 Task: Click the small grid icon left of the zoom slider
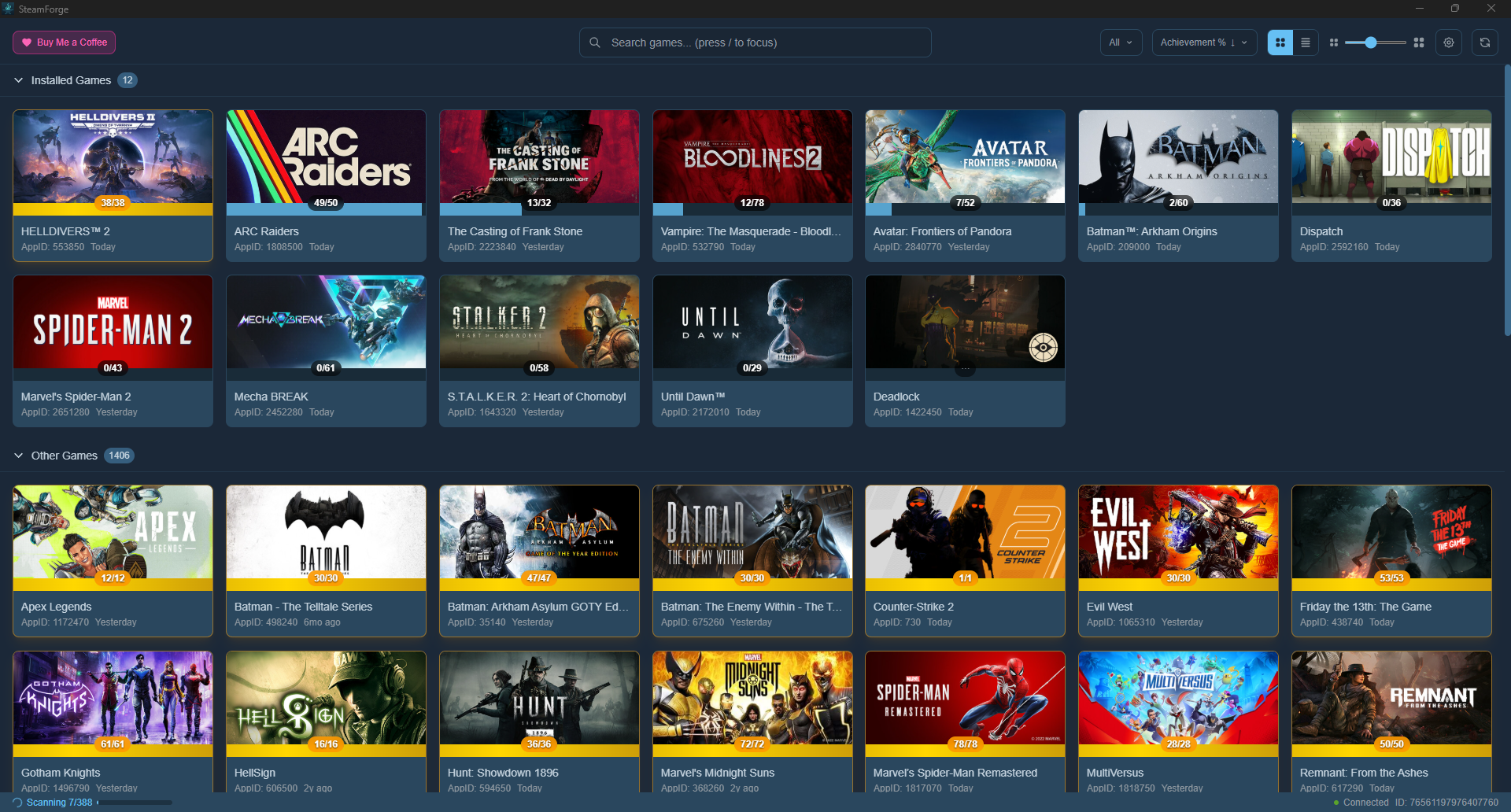click(1334, 42)
